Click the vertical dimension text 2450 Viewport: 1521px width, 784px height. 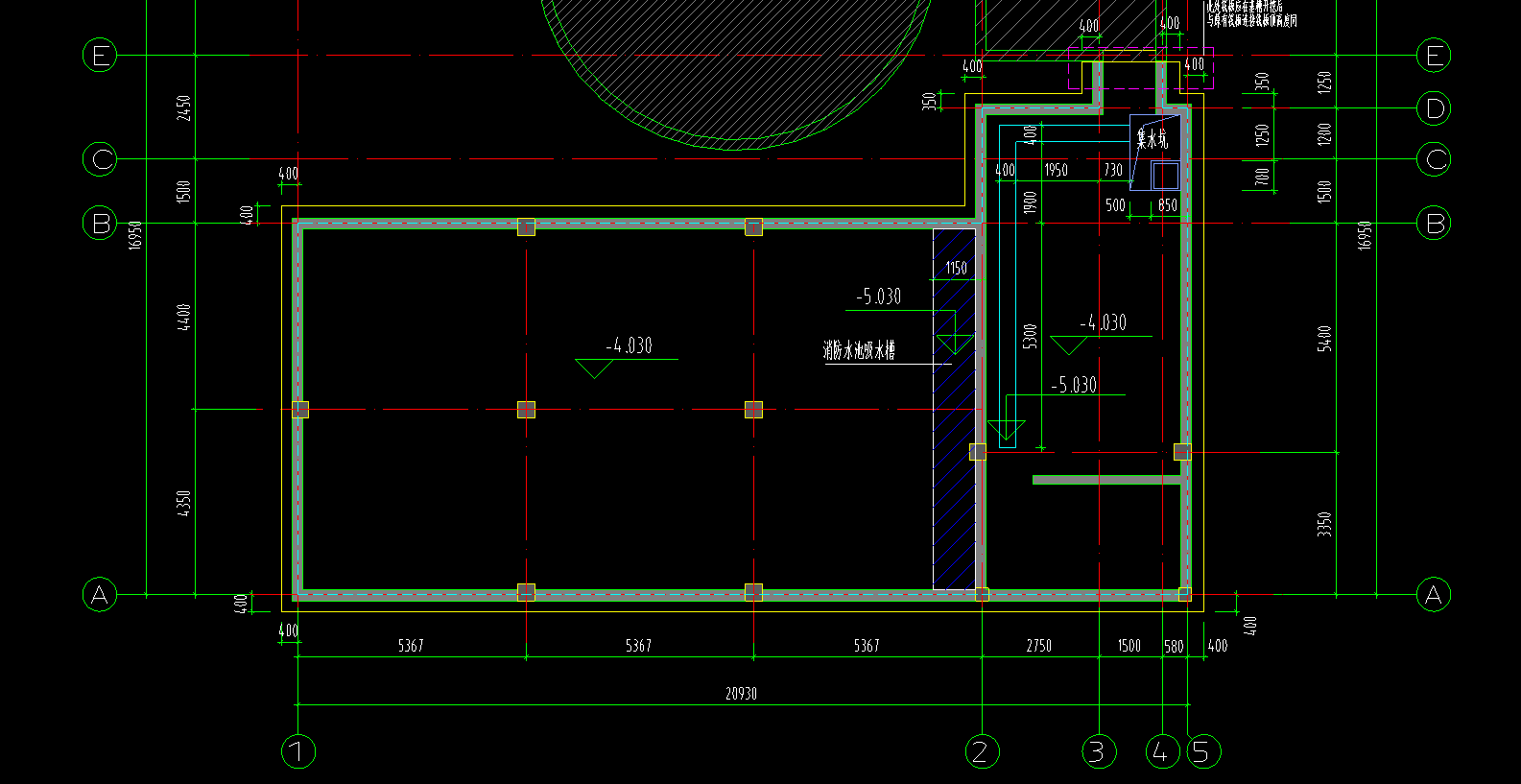[x=184, y=107]
